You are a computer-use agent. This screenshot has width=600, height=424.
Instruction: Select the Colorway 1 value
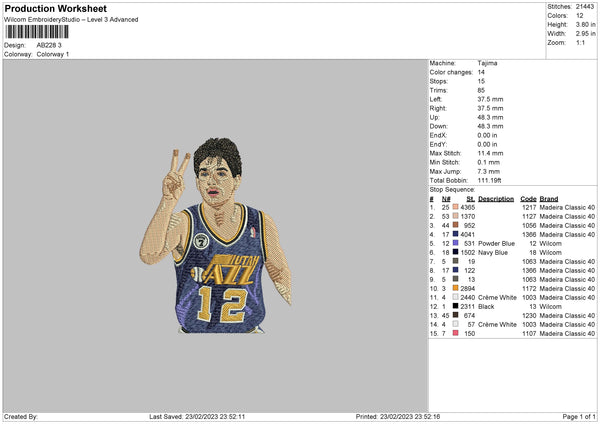point(53,54)
